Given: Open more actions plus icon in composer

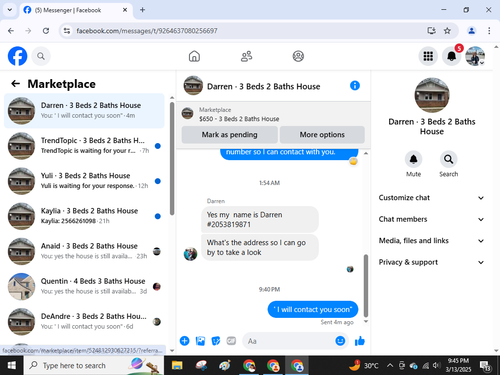Looking at the screenshot, I should [x=184, y=341].
